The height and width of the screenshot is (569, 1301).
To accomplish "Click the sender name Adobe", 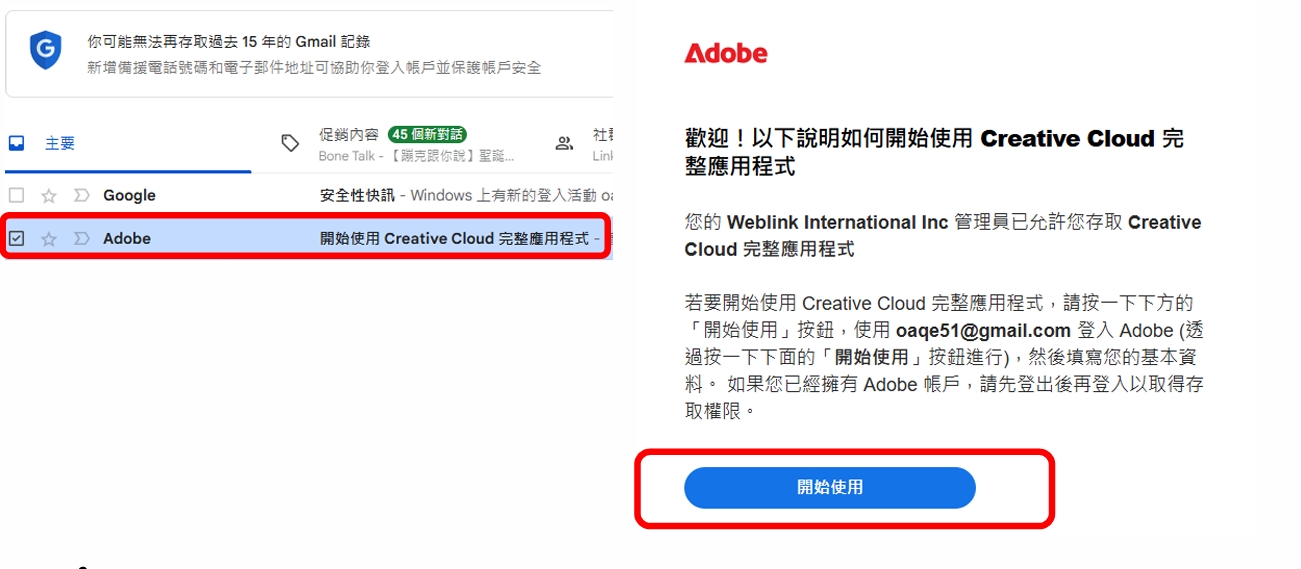I will [127, 238].
